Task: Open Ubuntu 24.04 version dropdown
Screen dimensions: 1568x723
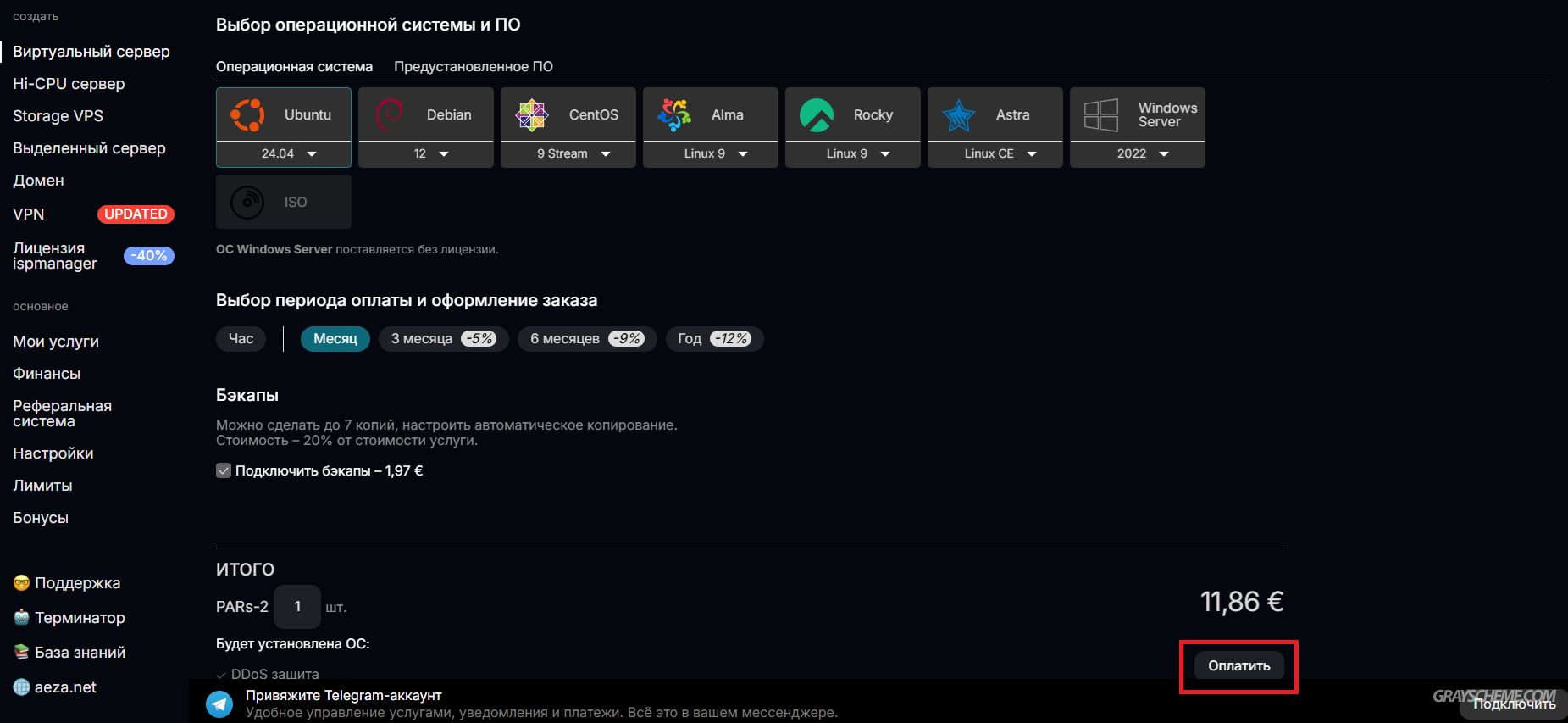Action: [x=284, y=154]
